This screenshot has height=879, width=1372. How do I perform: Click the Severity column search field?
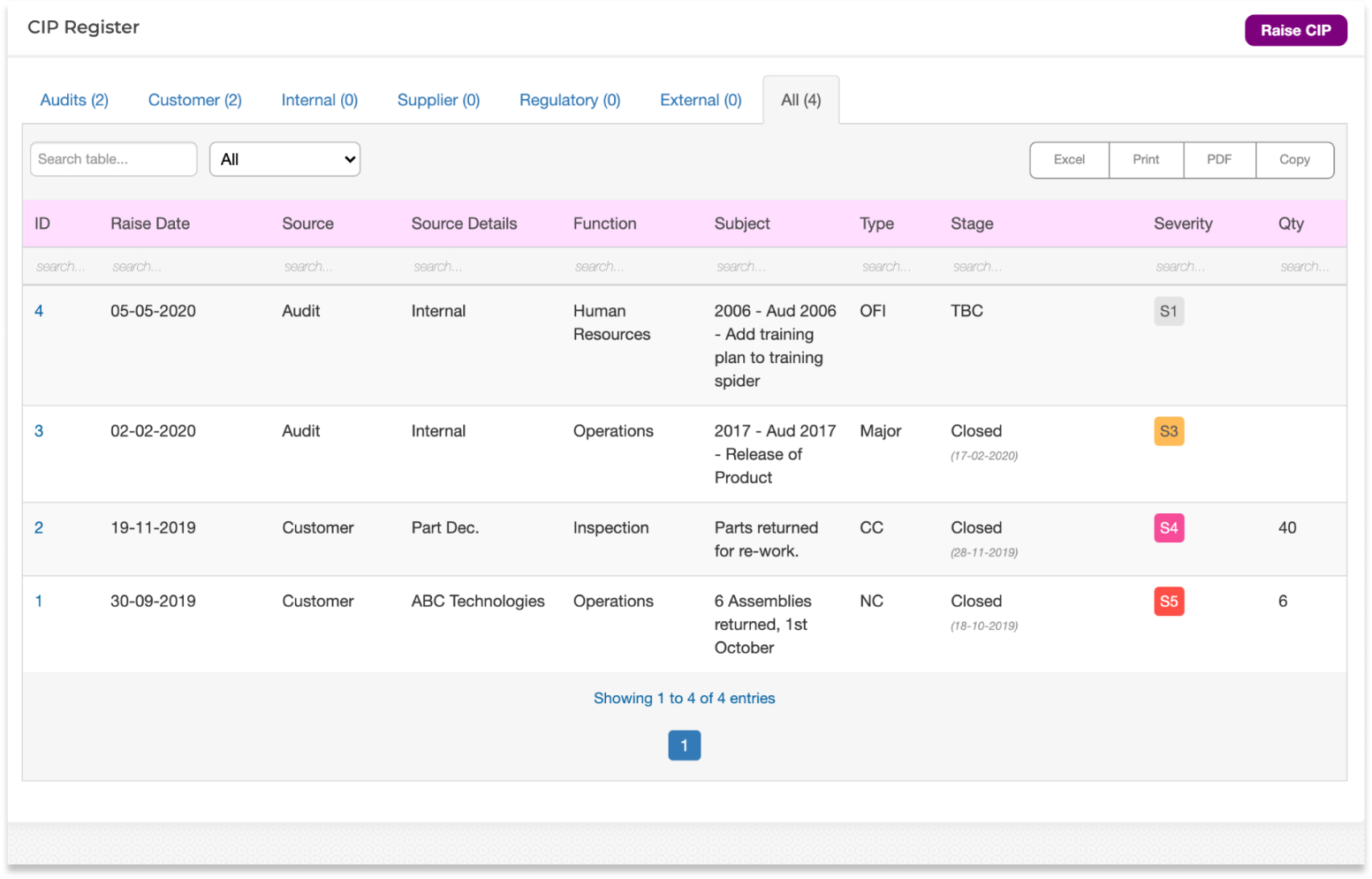tap(1180, 266)
